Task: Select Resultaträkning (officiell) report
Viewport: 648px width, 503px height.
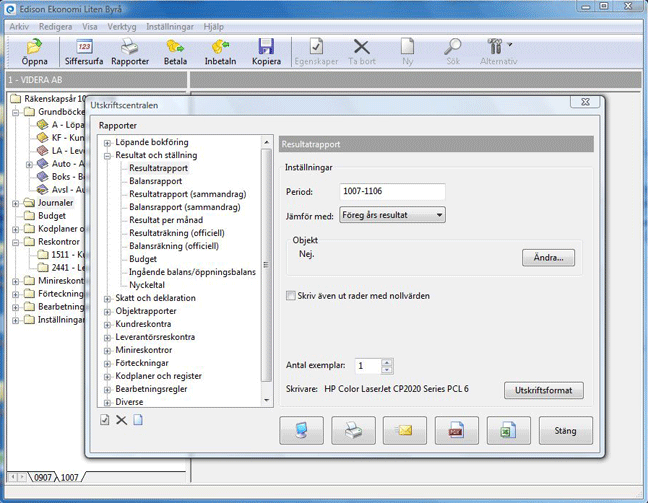Action: tap(177, 233)
